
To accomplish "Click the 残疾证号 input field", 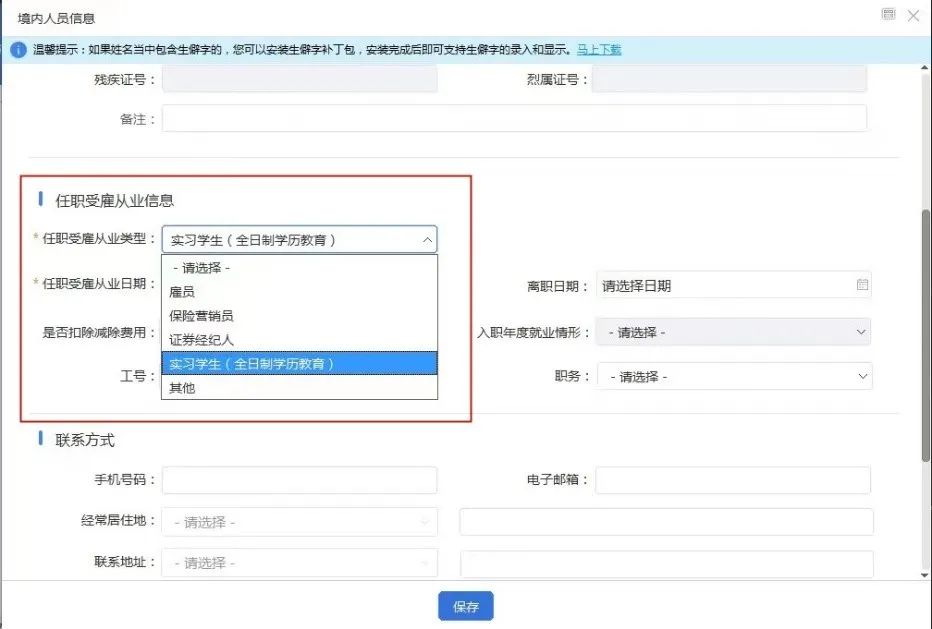I will click(300, 79).
